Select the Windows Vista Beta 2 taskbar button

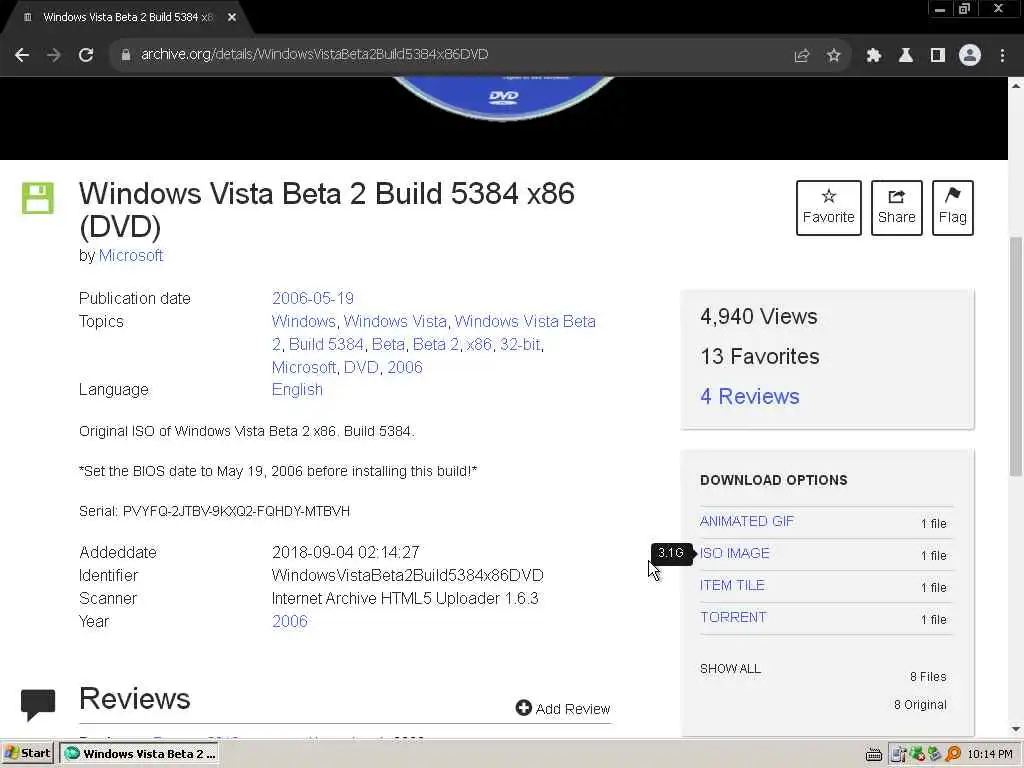(139, 754)
